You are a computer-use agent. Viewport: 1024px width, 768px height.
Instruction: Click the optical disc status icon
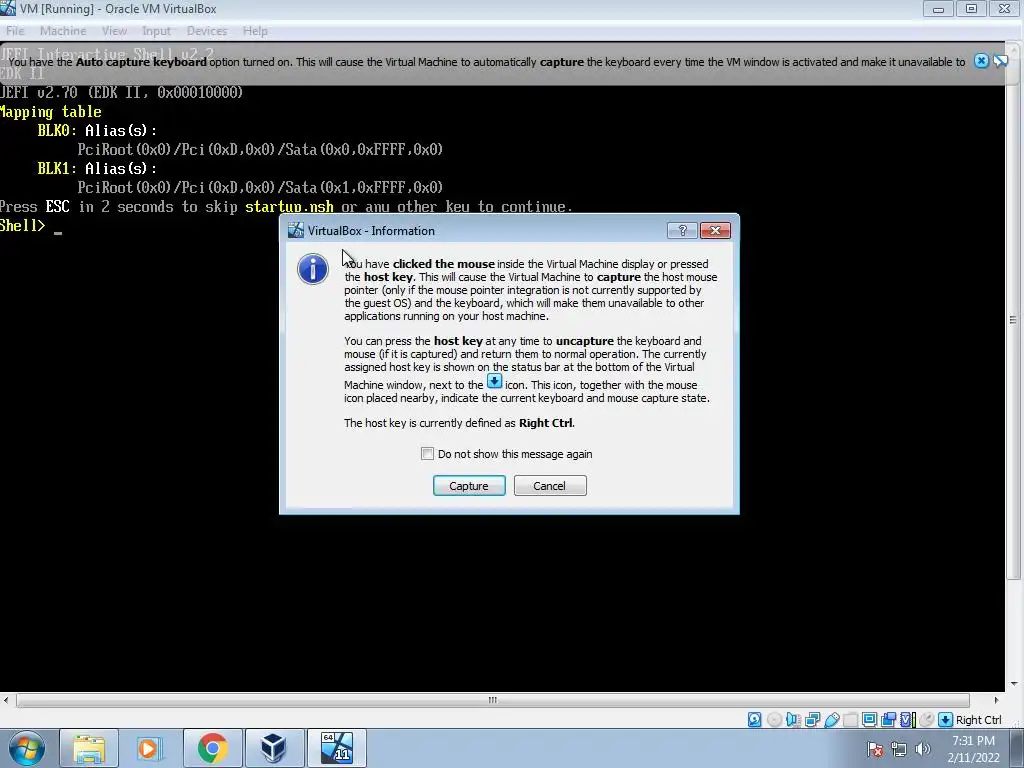pyautogui.click(x=774, y=720)
